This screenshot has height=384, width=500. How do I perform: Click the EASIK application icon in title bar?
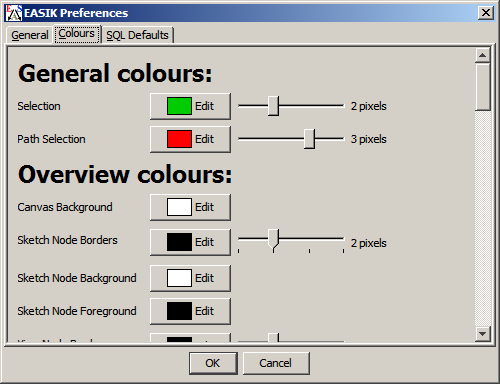click(14, 13)
